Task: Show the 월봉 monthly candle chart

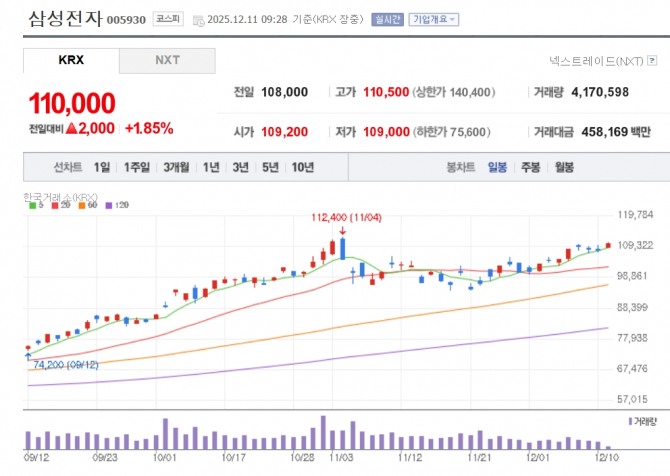Action: pos(564,167)
